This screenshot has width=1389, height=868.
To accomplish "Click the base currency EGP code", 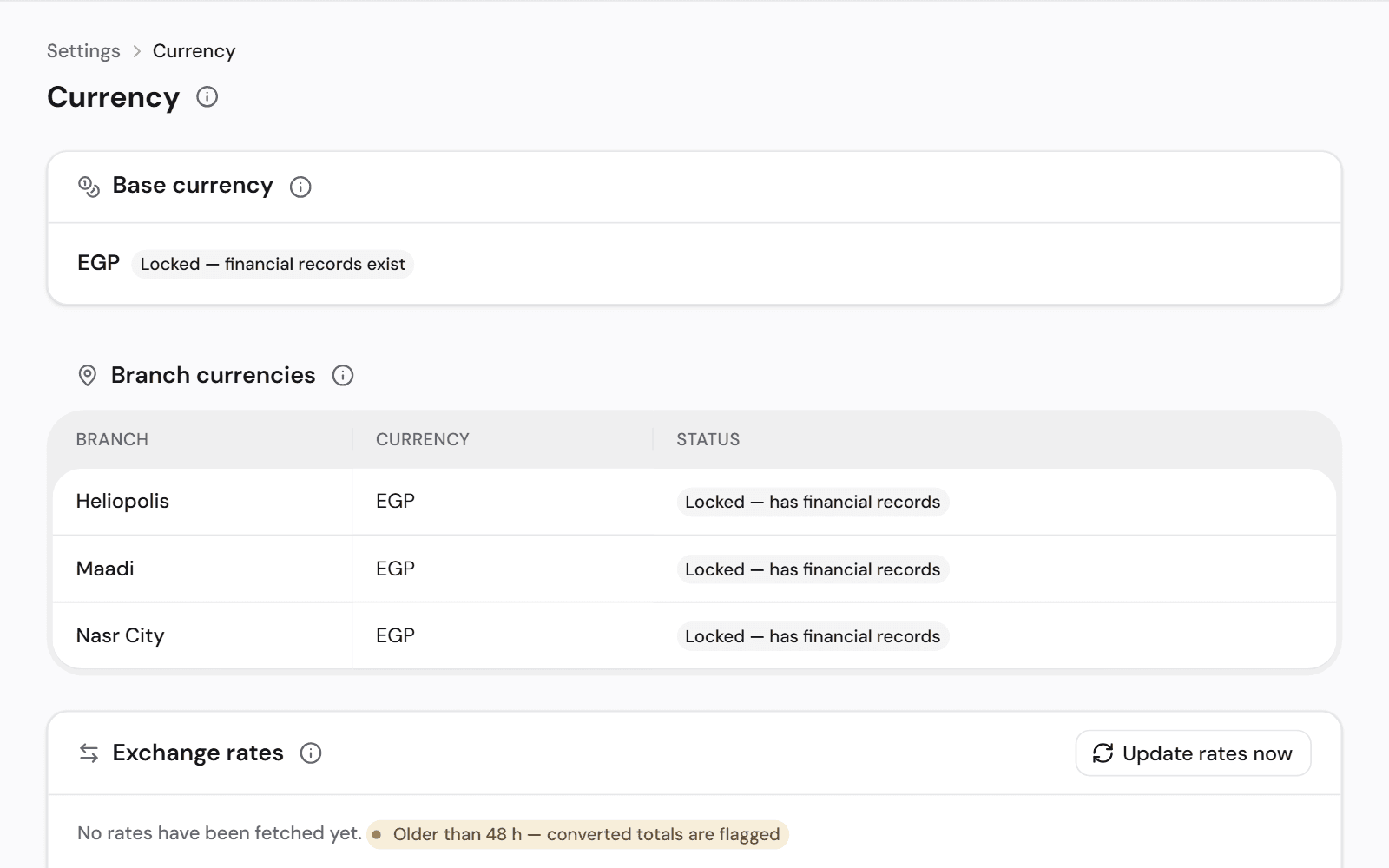I will point(98,263).
